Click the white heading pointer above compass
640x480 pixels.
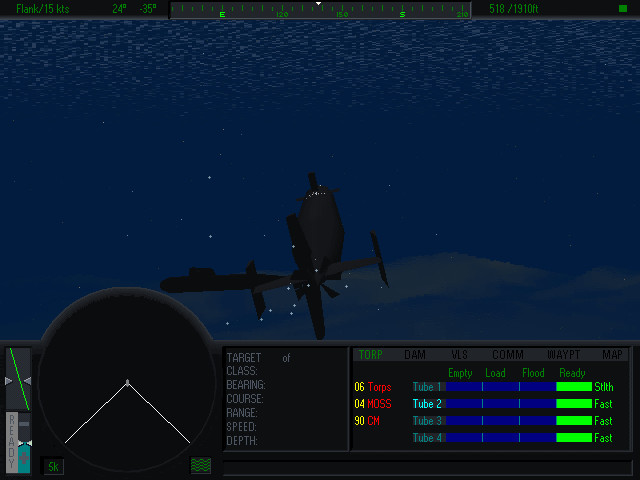319,3
